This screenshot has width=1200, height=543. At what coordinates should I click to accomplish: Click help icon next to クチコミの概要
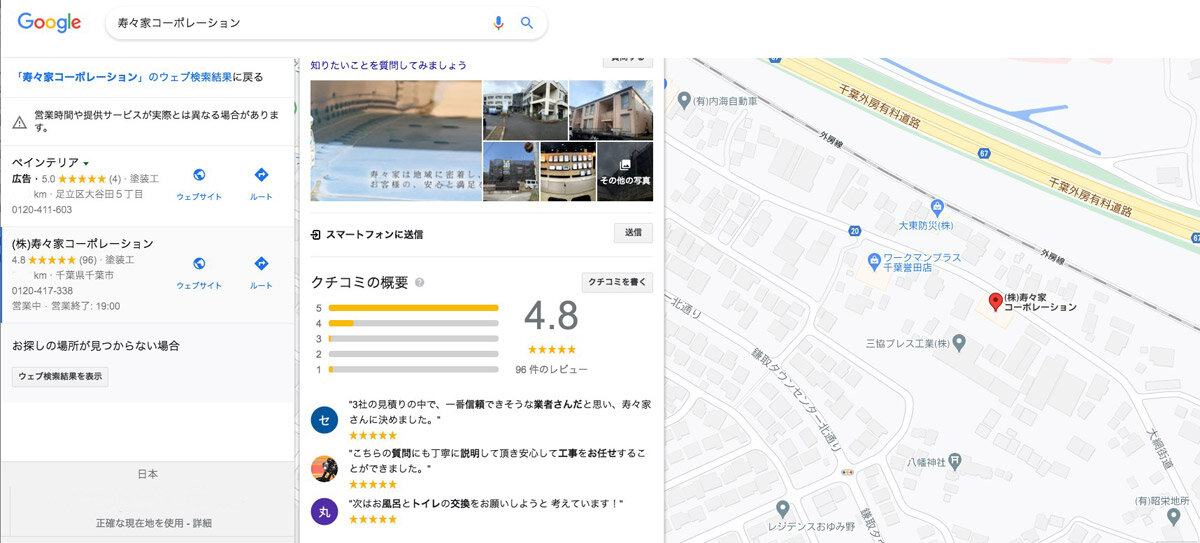pos(419,283)
